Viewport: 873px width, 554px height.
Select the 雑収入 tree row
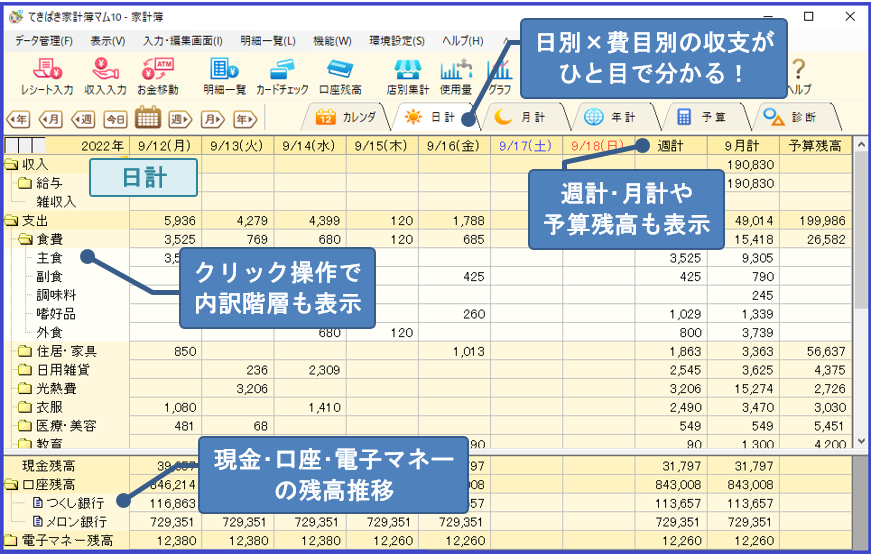click(x=56, y=202)
